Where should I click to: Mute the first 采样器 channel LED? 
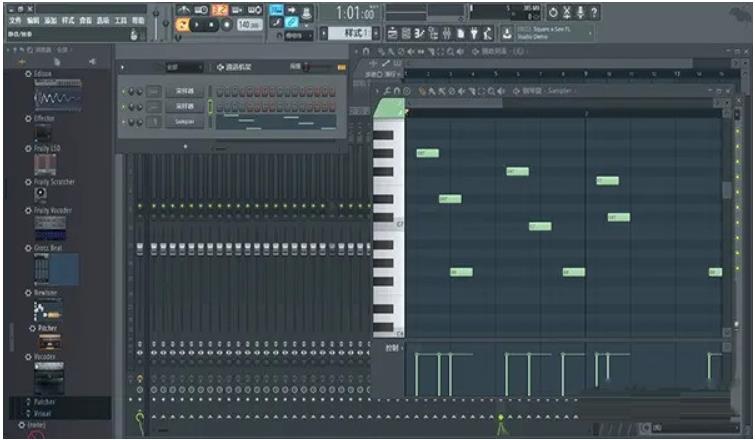tap(123, 91)
